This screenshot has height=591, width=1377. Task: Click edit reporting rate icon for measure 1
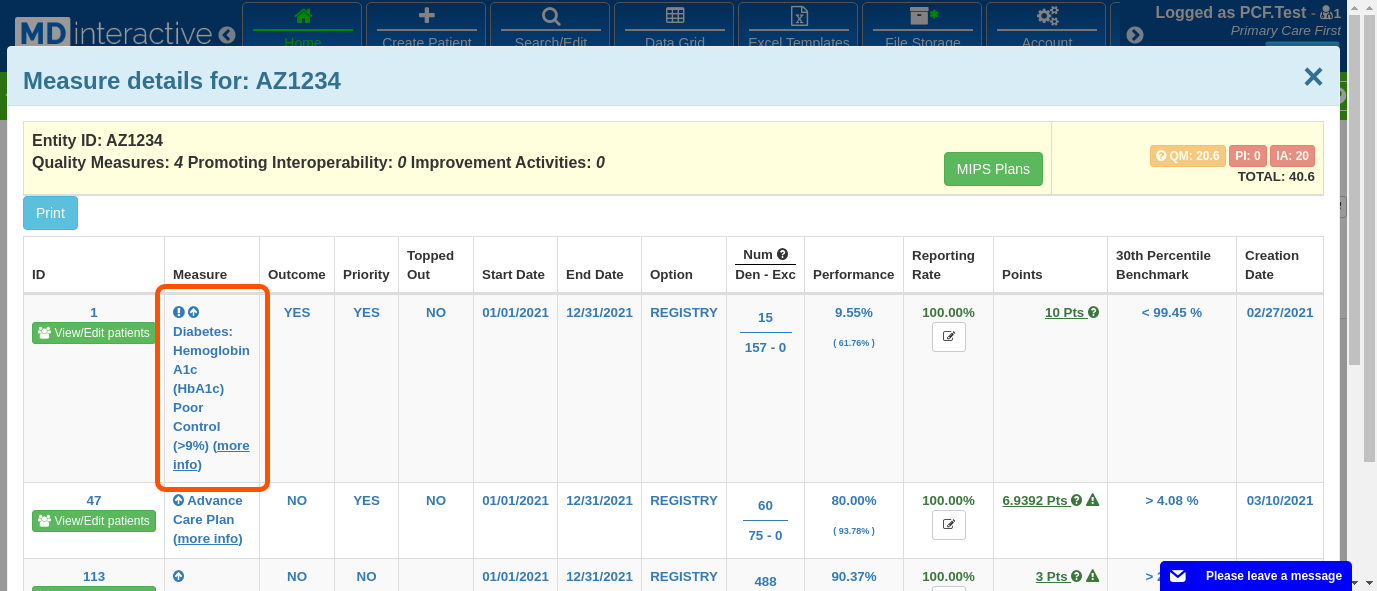click(948, 337)
